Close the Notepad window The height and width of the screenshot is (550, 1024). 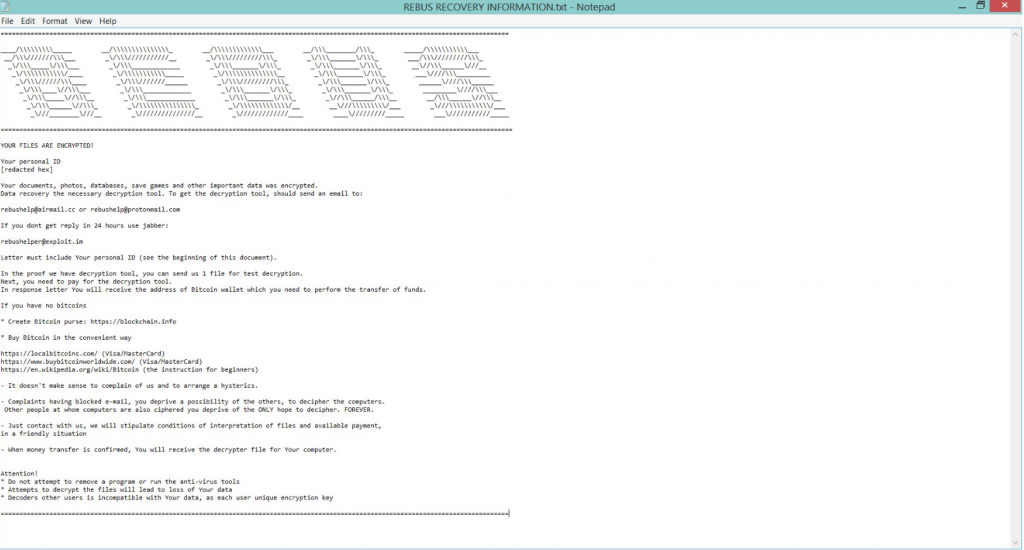(1005, 6)
